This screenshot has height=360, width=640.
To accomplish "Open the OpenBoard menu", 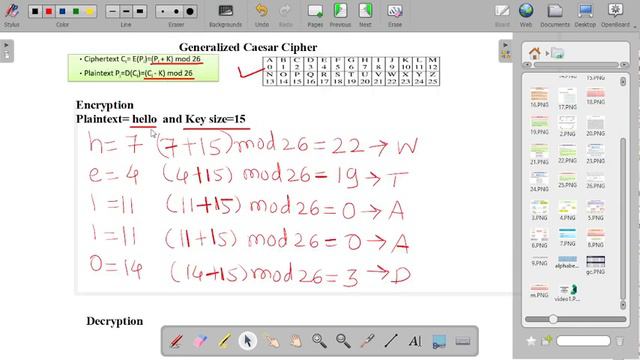I will point(616,15).
